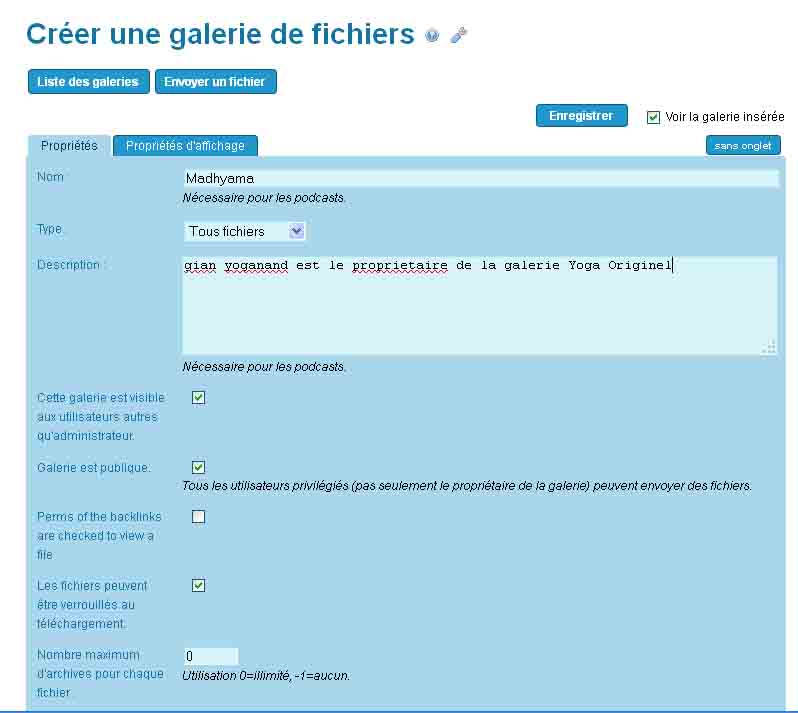Open the Type dropdown showing 'Tous fichiers'
The width and height of the screenshot is (798, 713).
click(x=244, y=231)
